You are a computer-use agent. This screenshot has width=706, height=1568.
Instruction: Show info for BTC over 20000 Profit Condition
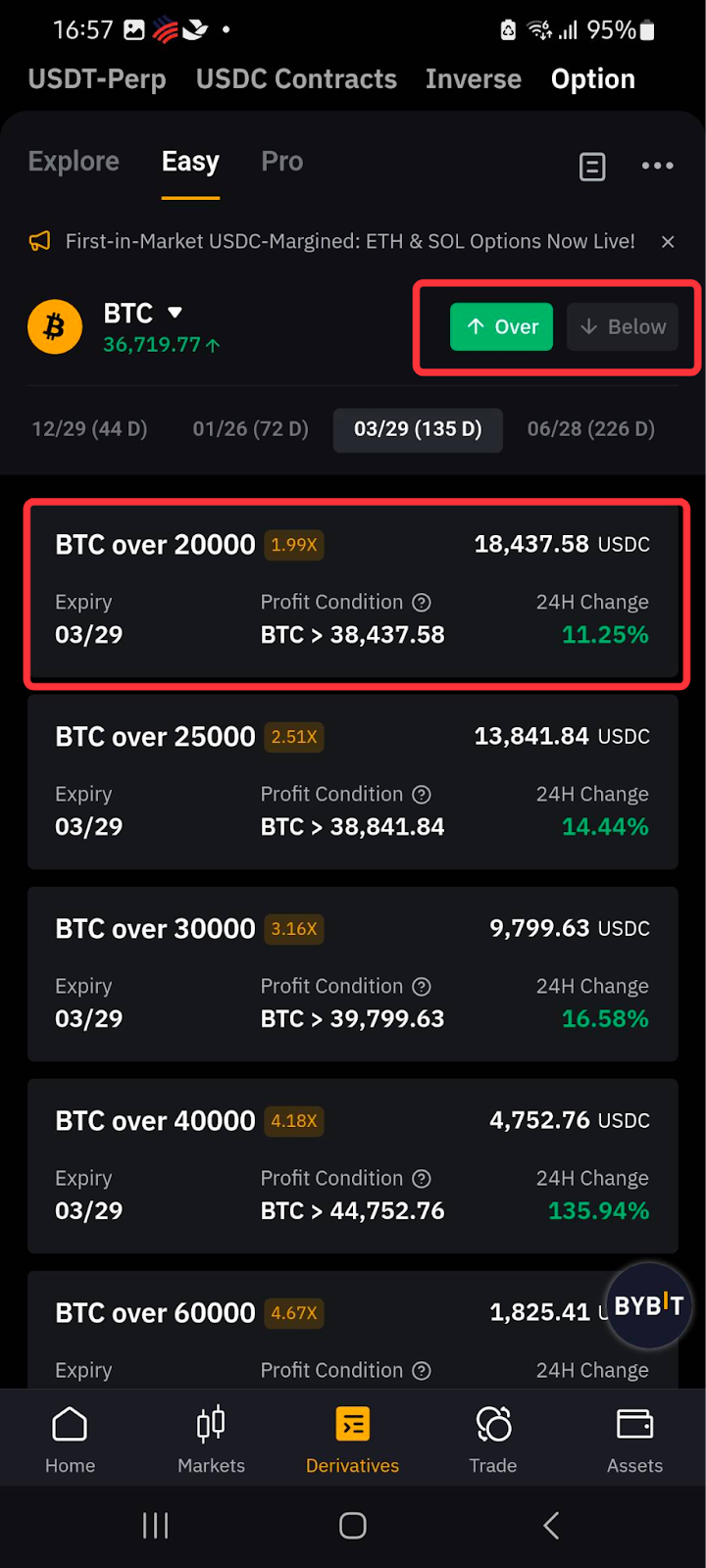coord(422,603)
